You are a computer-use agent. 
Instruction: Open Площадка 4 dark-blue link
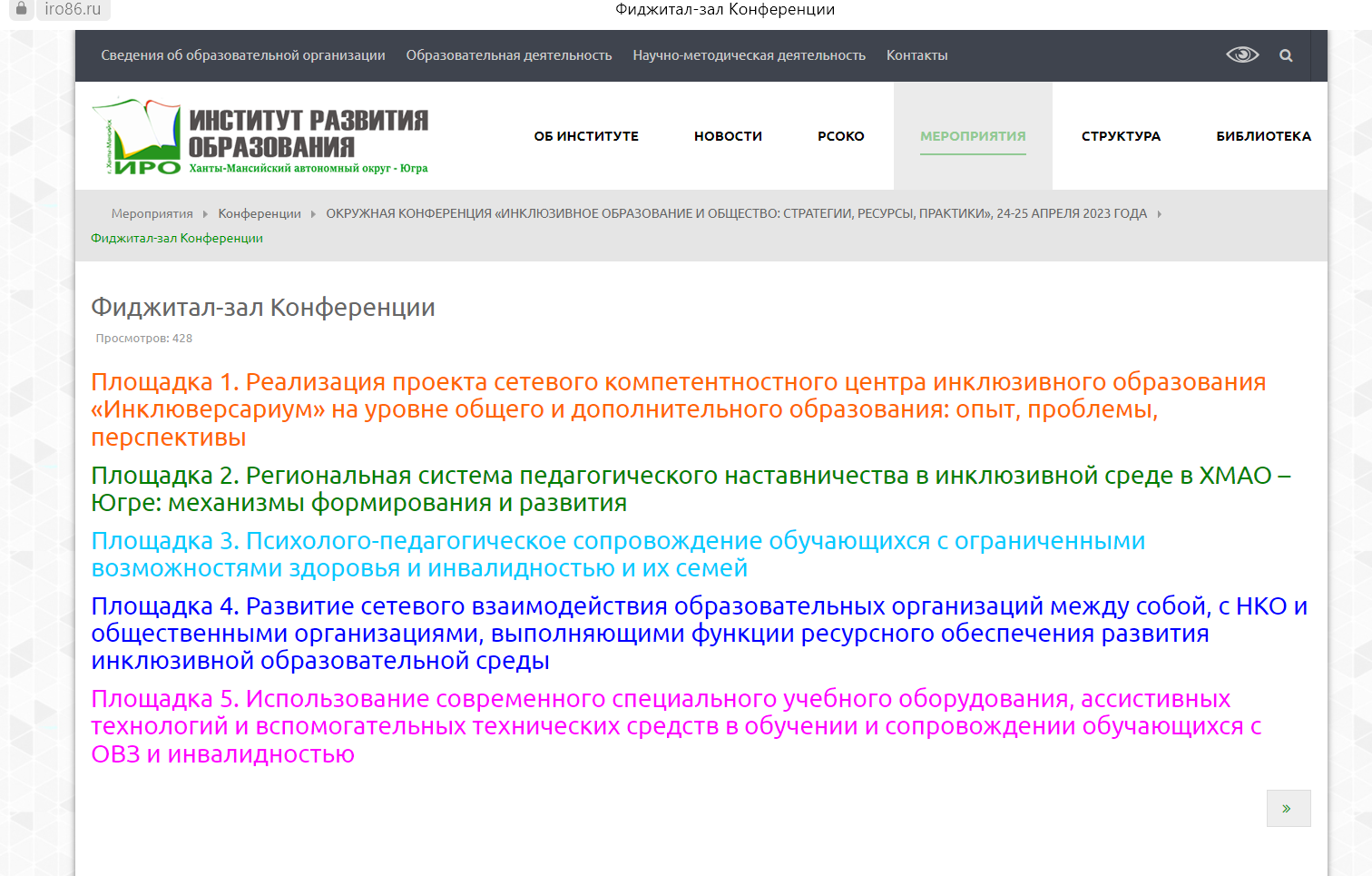[699, 633]
